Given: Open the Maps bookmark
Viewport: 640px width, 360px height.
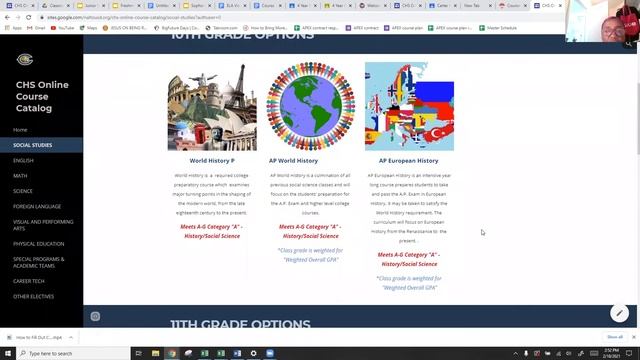Looking at the screenshot, I should (89, 28).
